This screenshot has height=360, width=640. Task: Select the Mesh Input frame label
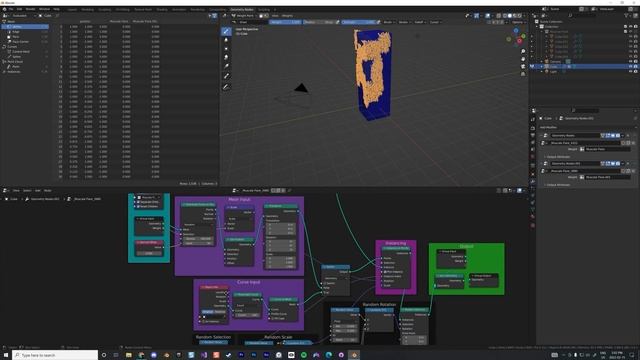[239, 200]
